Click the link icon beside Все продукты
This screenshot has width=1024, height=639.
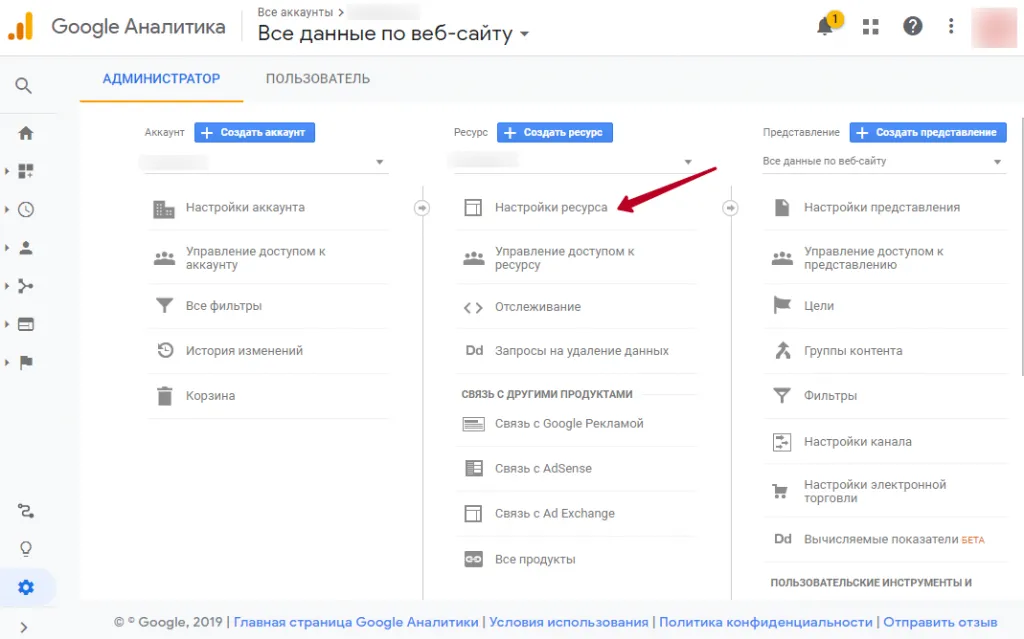473,559
